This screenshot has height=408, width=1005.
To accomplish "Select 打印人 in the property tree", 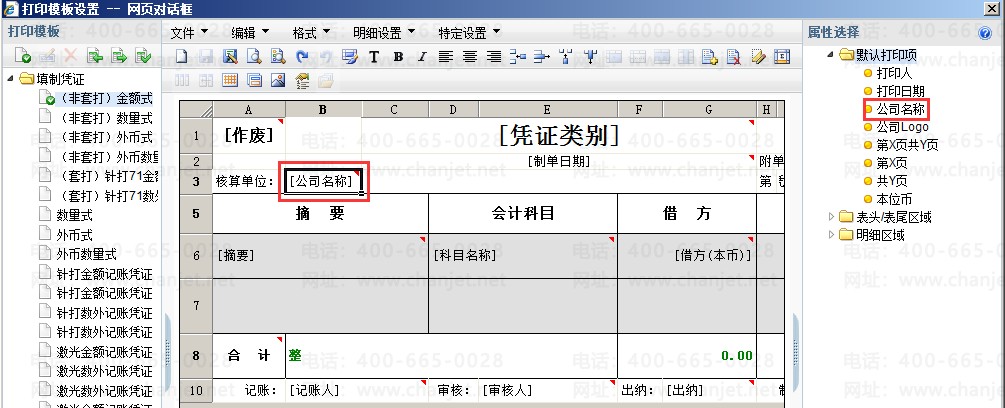I will coord(894,73).
